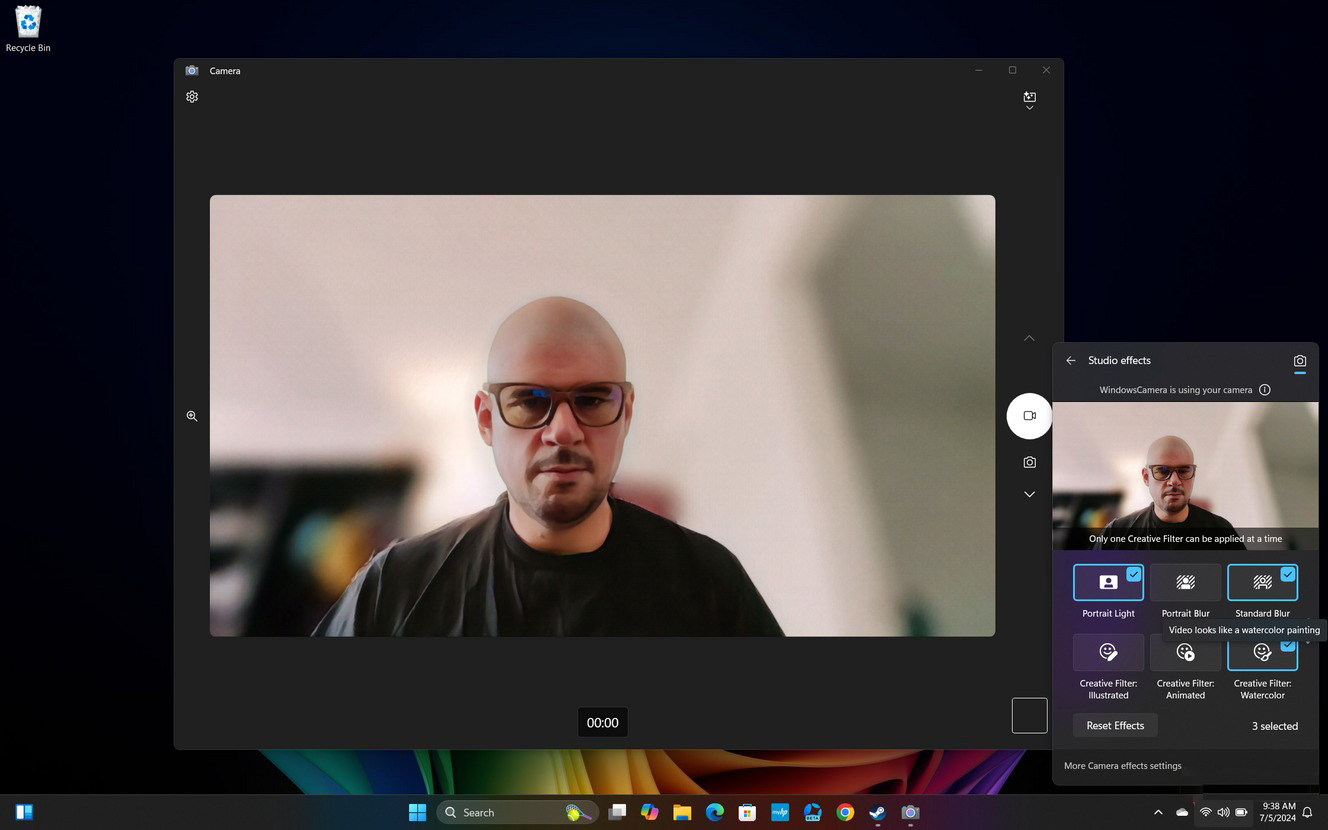The height and width of the screenshot is (830, 1328).
Task: Click the OneDrive cloud tray icon
Action: pos(1182,812)
